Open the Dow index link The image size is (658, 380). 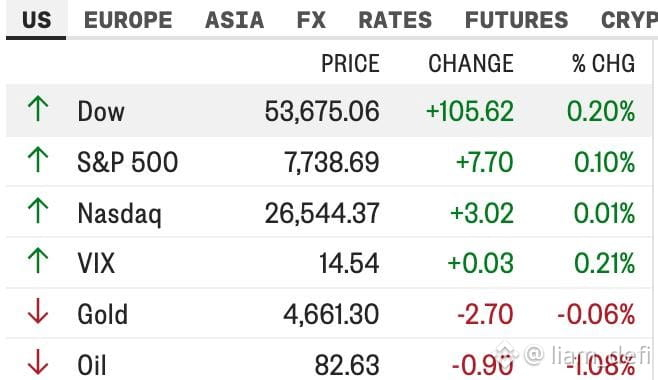coord(101,112)
